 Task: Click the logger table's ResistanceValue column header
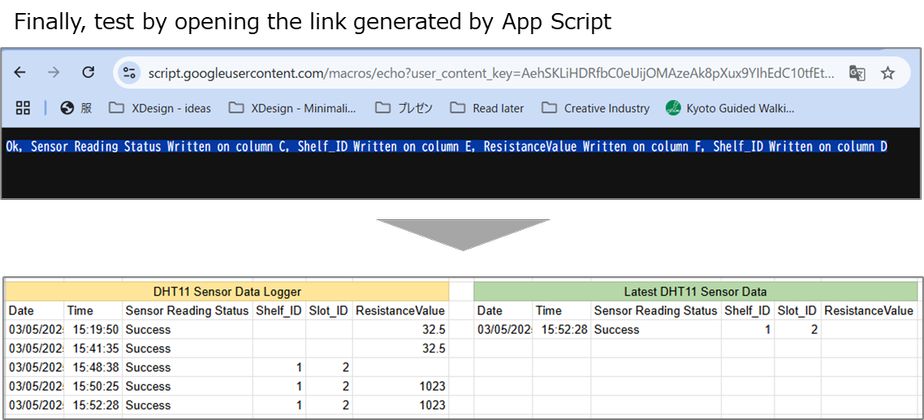click(x=401, y=310)
